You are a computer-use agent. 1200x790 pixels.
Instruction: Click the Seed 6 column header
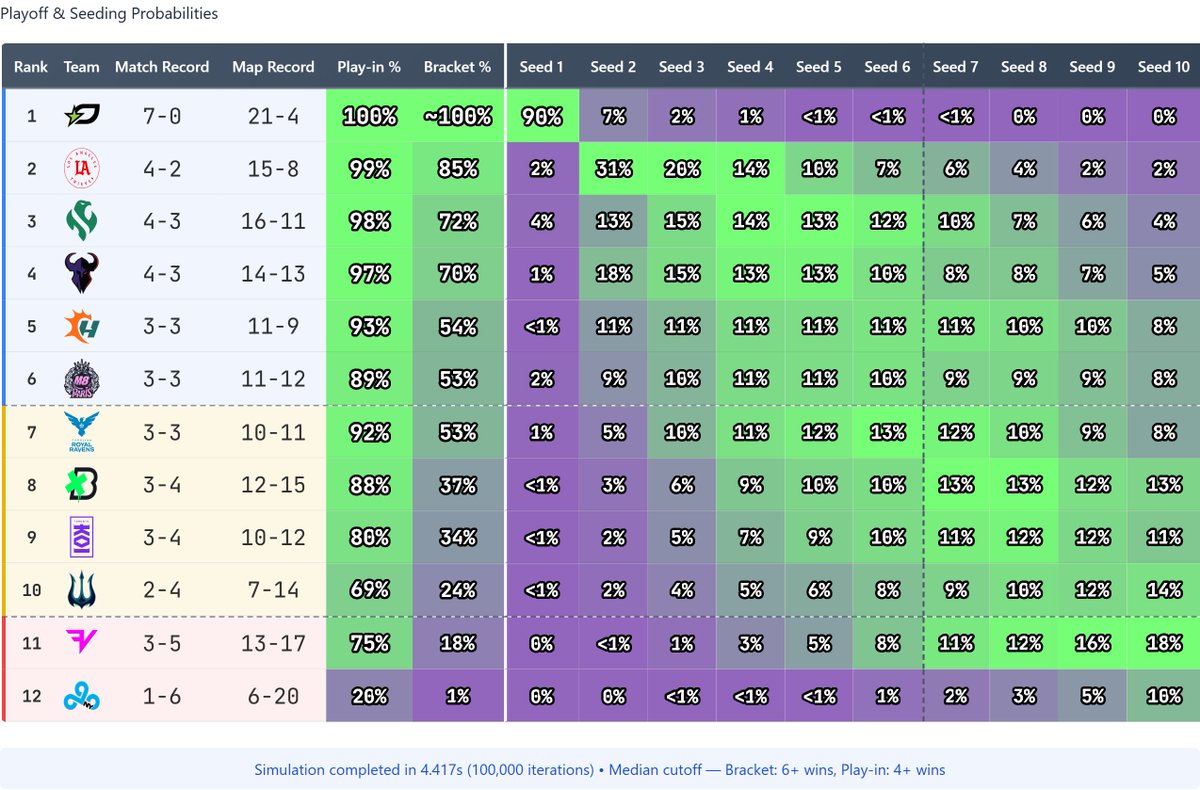point(887,67)
